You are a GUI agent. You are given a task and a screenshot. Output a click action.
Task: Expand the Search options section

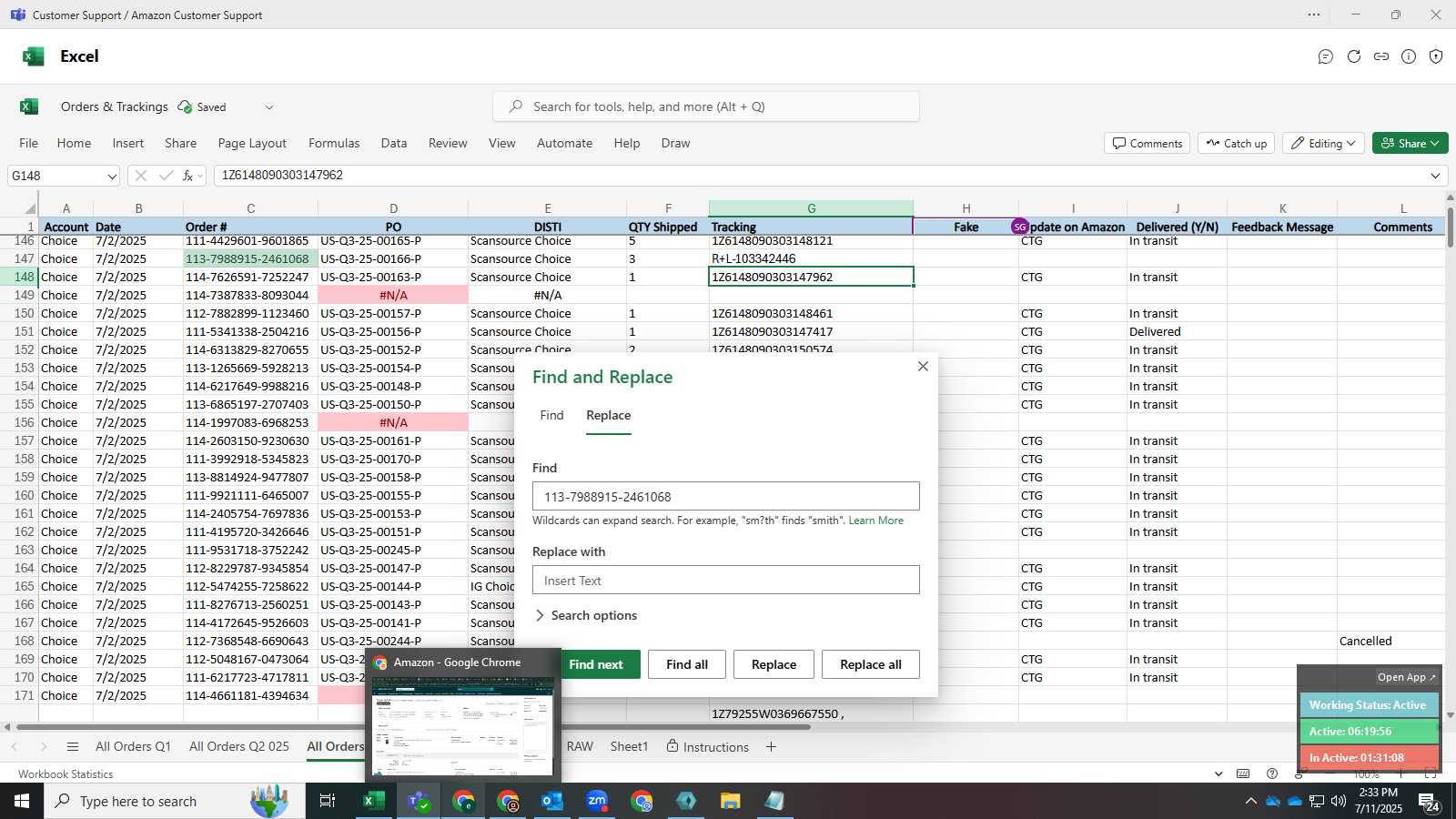(x=585, y=615)
